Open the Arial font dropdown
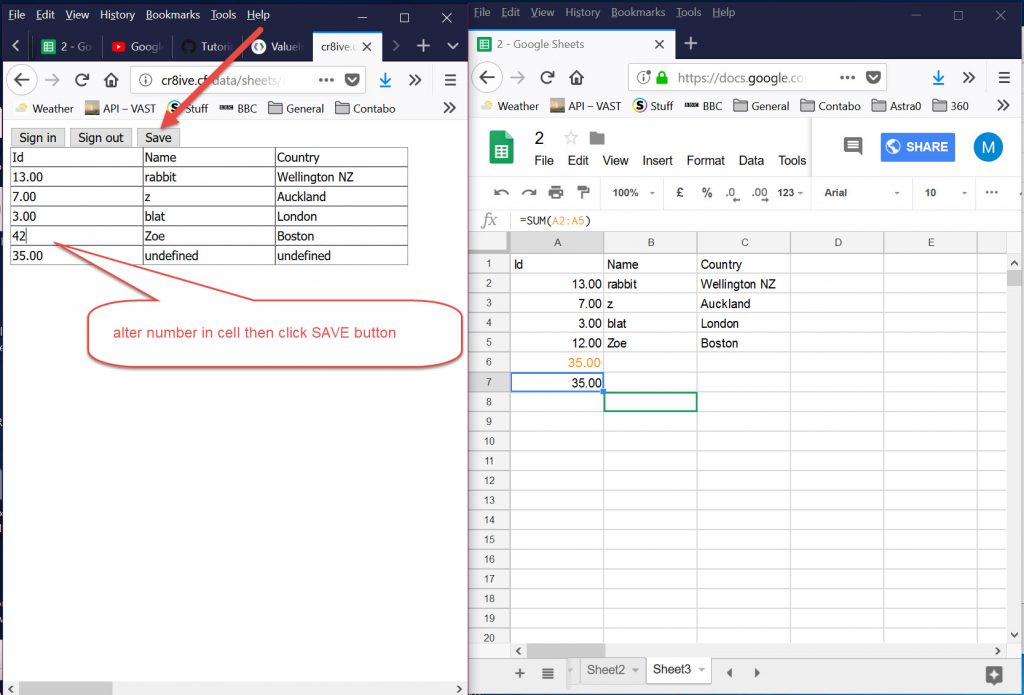This screenshot has width=1024, height=695. pos(861,193)
